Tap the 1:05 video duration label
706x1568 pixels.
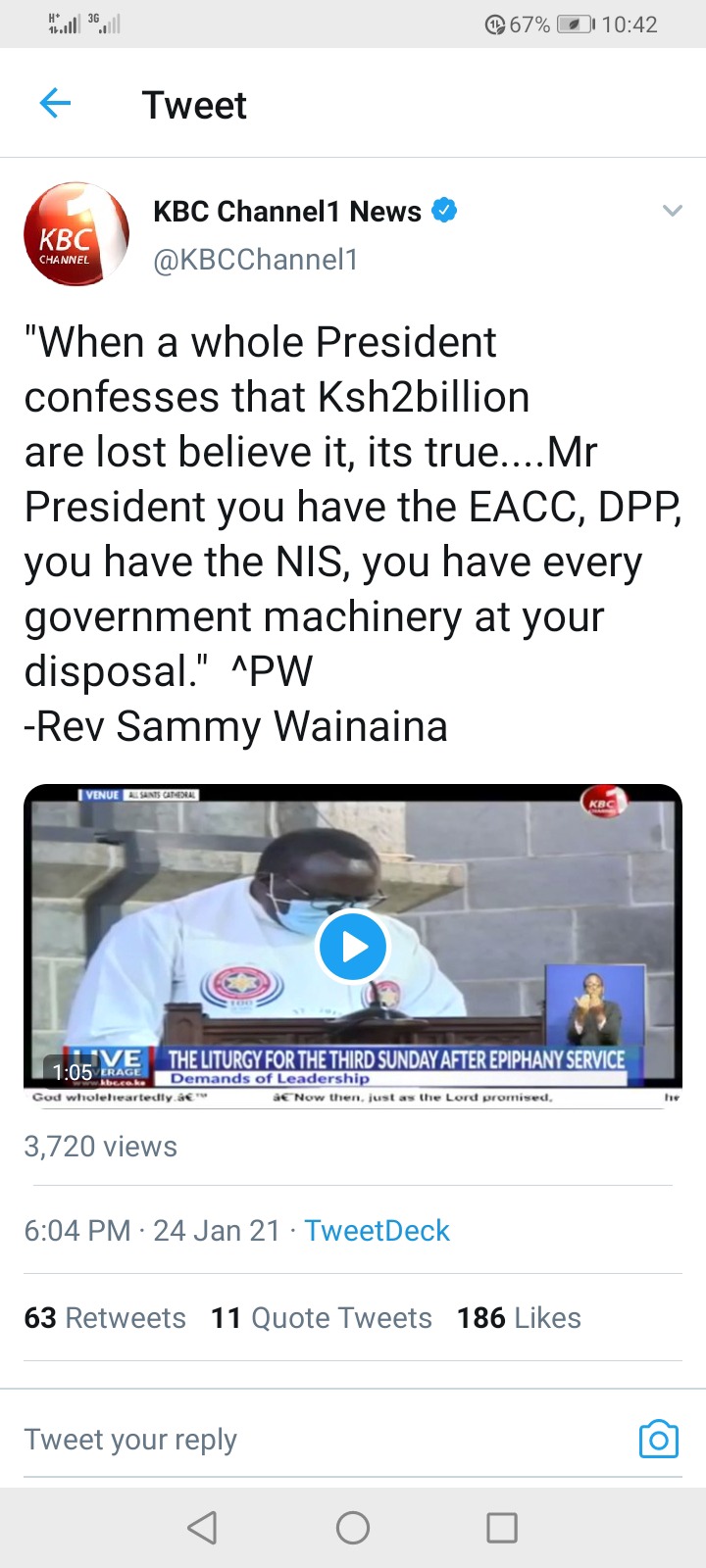pos(73,1072)
